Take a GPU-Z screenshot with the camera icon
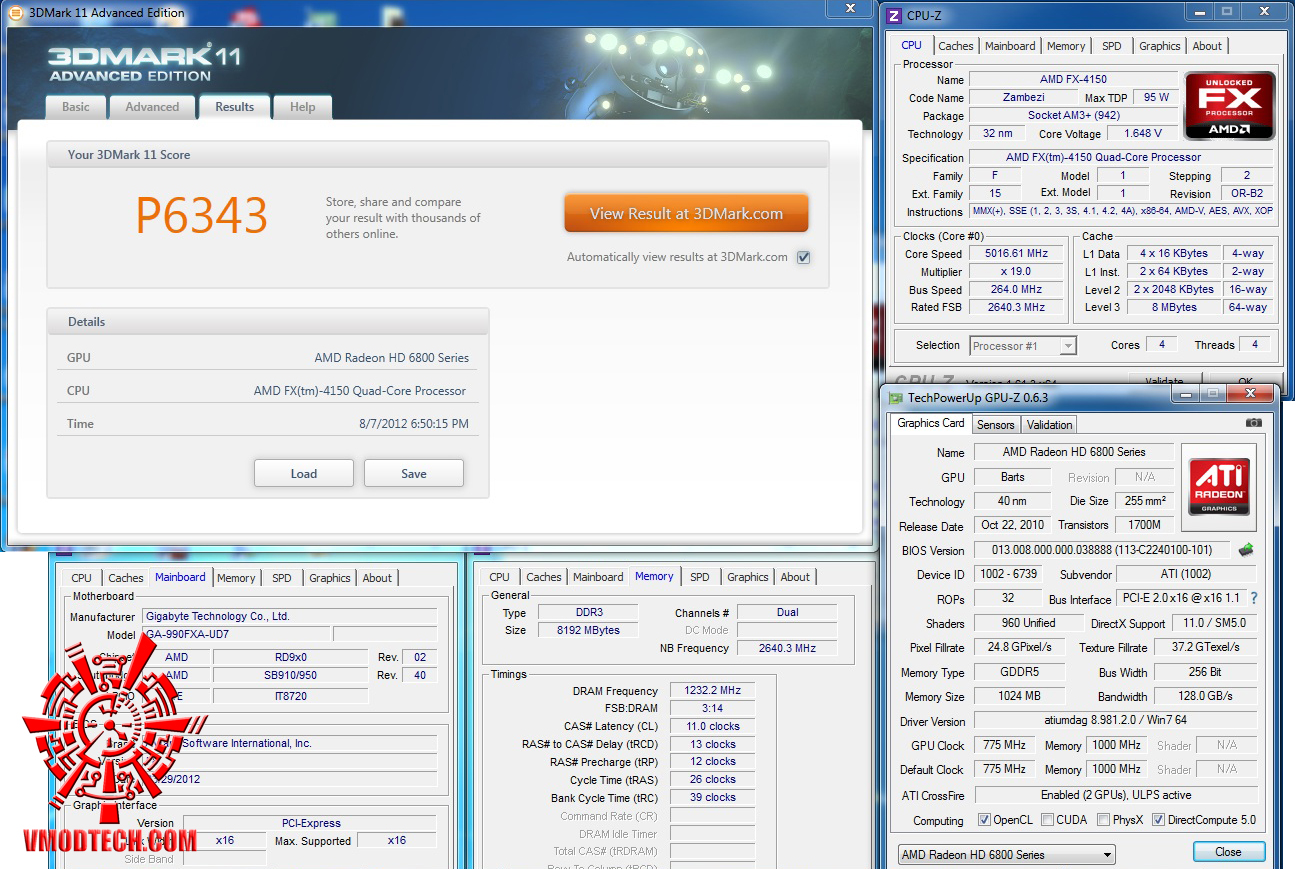 [1254, 423]
